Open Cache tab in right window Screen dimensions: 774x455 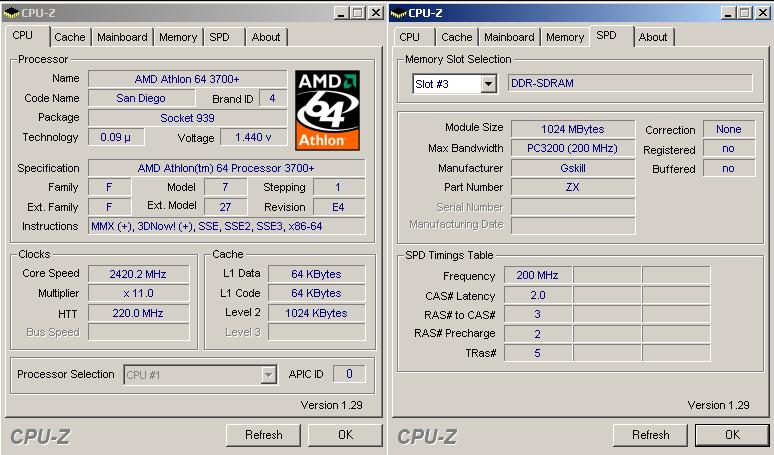pos(457,37)
